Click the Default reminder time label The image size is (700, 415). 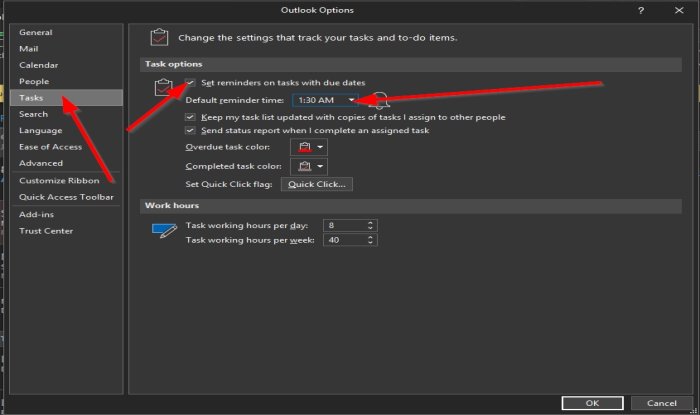(234, 100)
